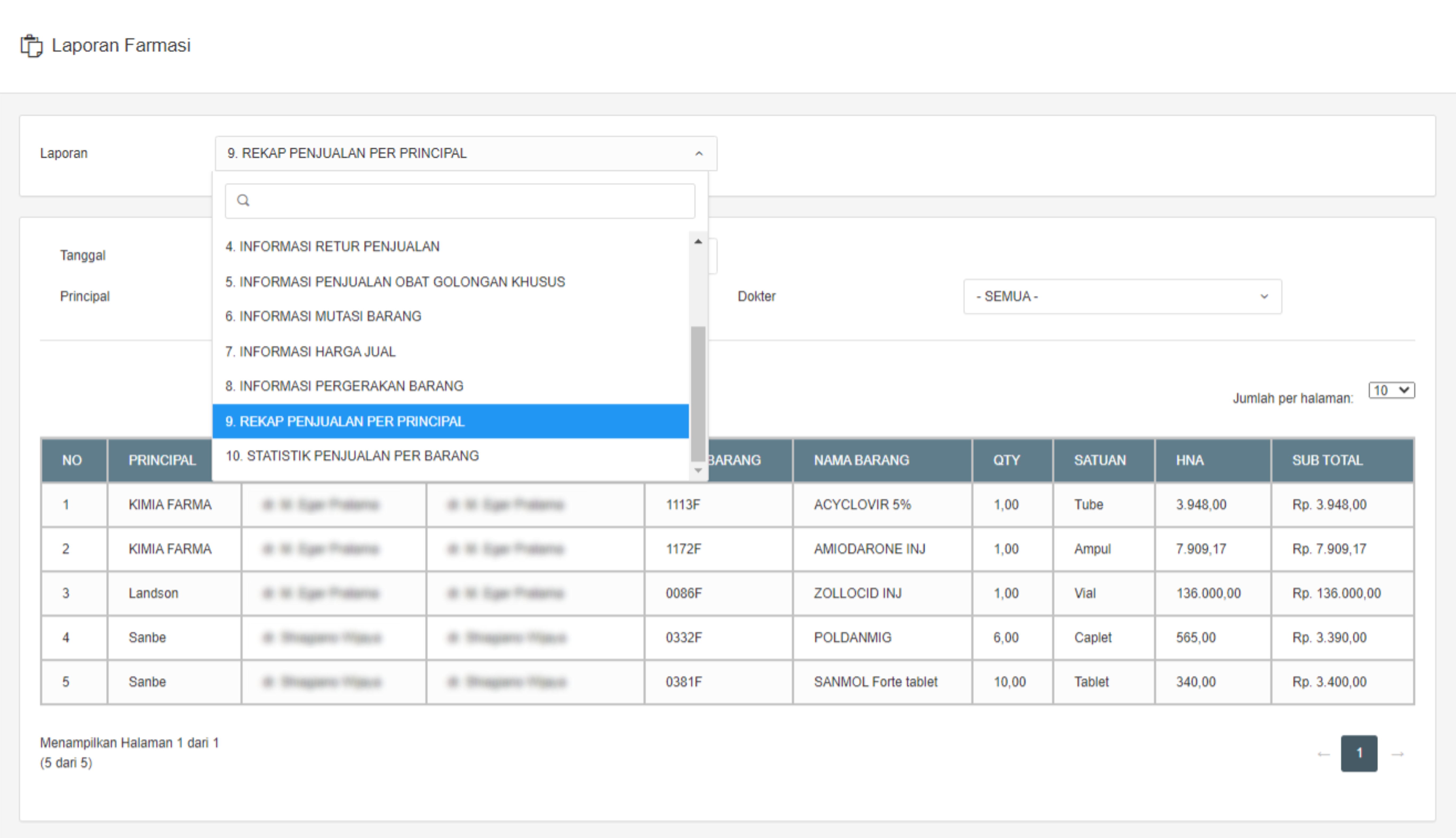Viewport: 1456px width, 838px height.
Task: Click the SUB TOTAL column header
Action: (1327, 460)
